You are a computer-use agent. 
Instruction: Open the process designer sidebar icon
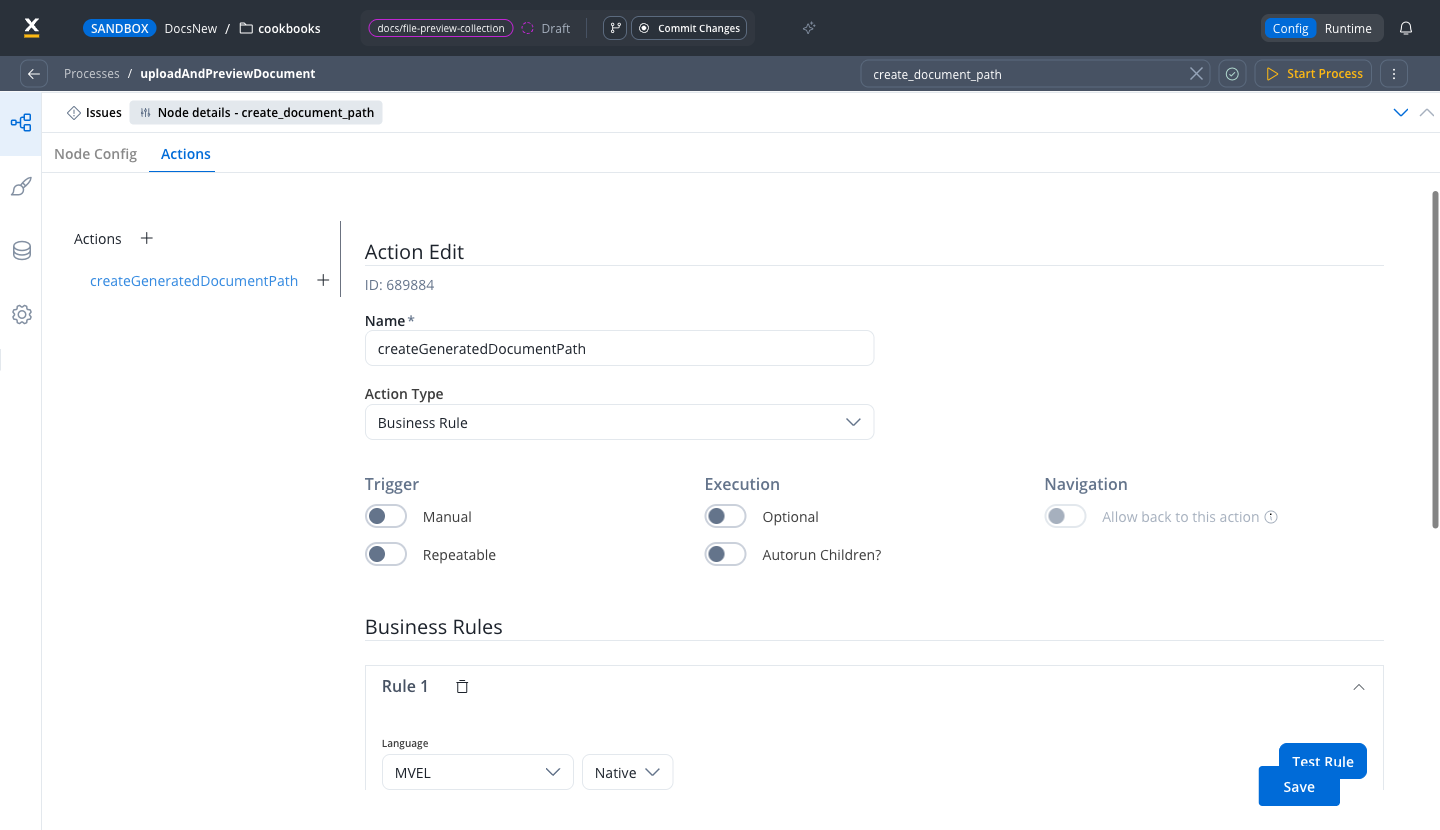[x=21, y=123]
